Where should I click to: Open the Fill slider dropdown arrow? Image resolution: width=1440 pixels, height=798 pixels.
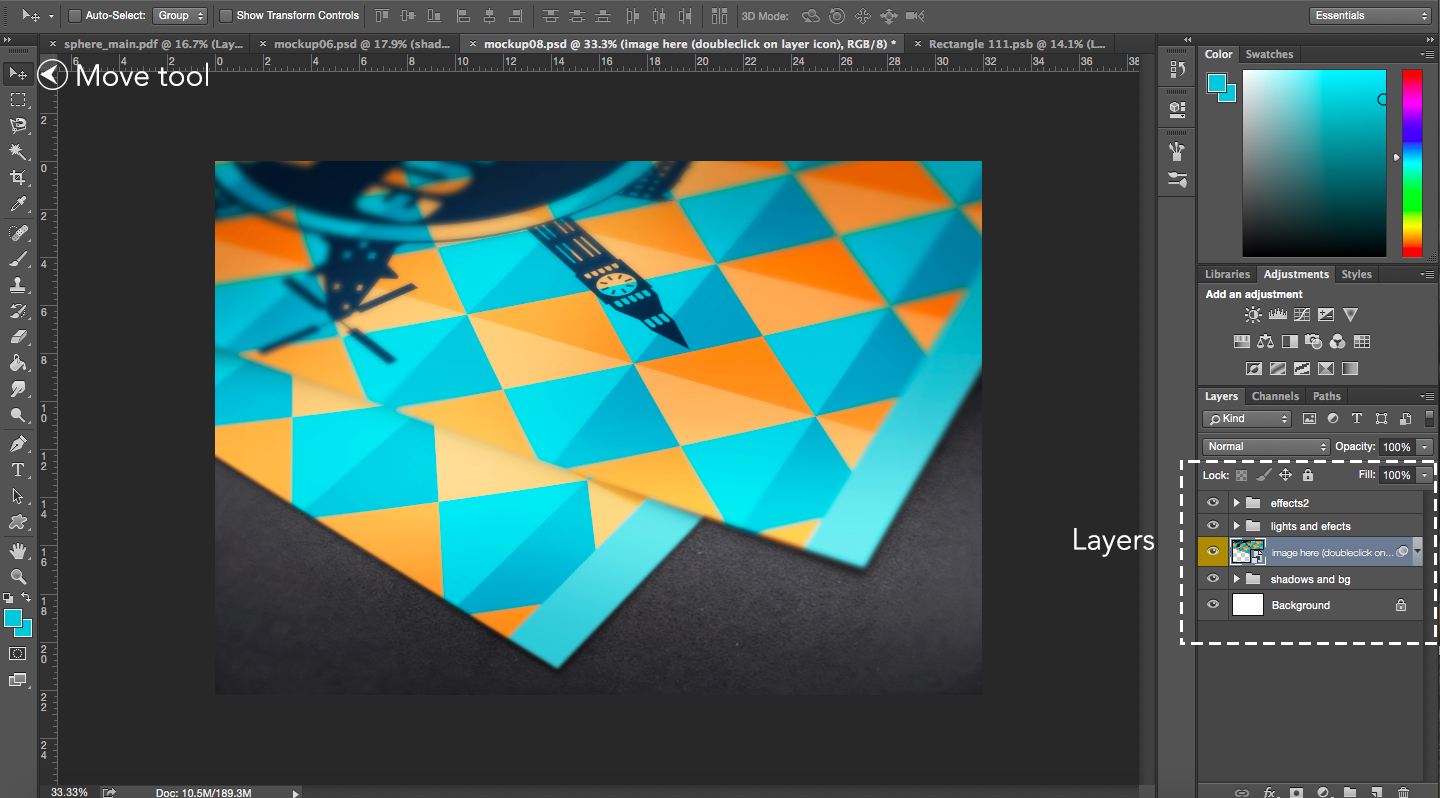pyautogui.click(x=1424, y=475)
